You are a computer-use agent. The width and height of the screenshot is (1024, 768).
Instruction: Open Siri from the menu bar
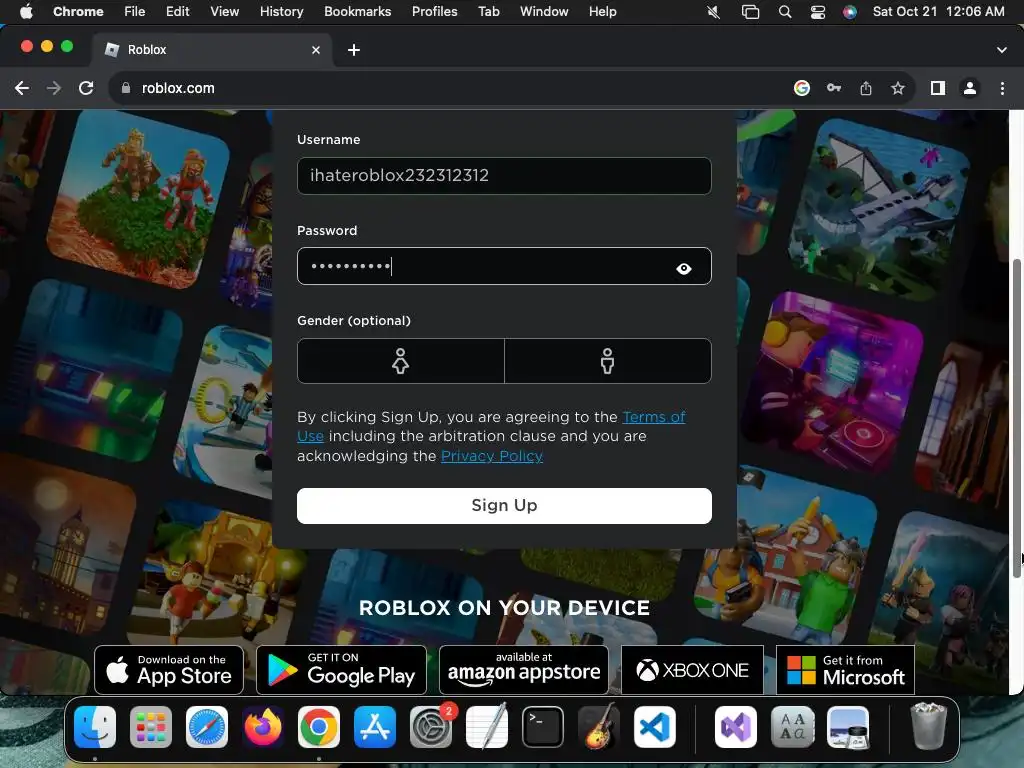point(850,12)
